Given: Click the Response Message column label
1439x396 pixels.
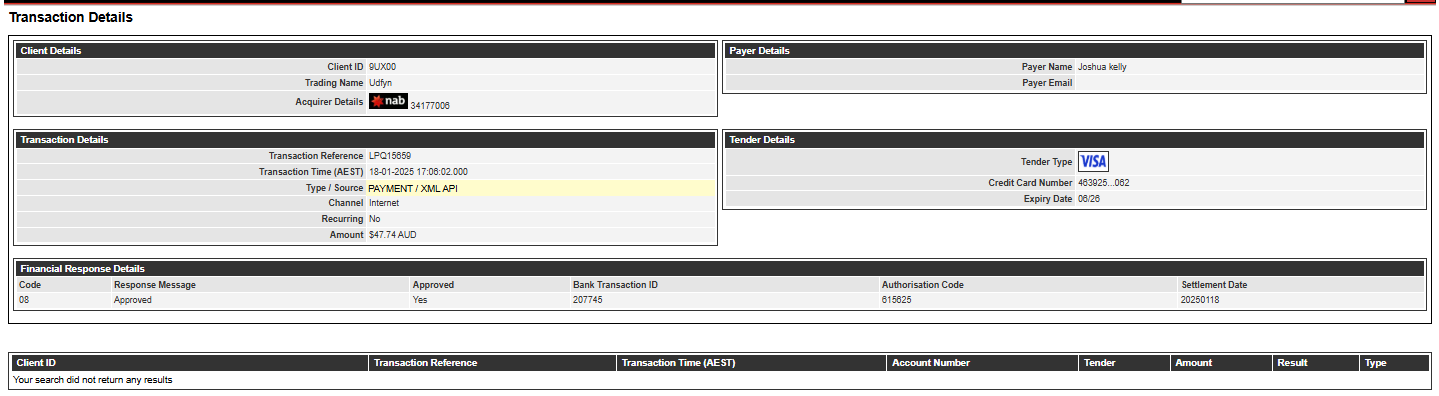Looking at the screenshot, I should [x=155, y=285].
